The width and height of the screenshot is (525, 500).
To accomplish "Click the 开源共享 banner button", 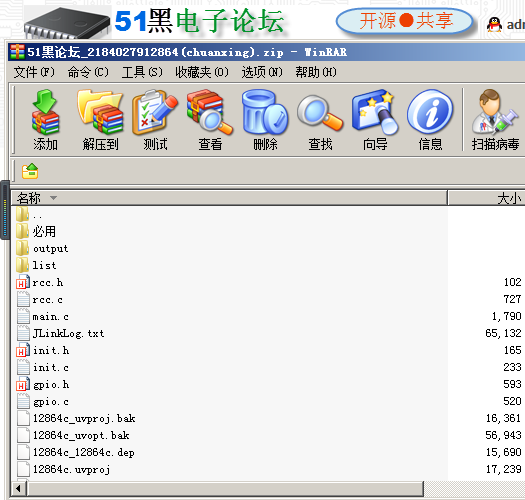I will coord(404,21).
